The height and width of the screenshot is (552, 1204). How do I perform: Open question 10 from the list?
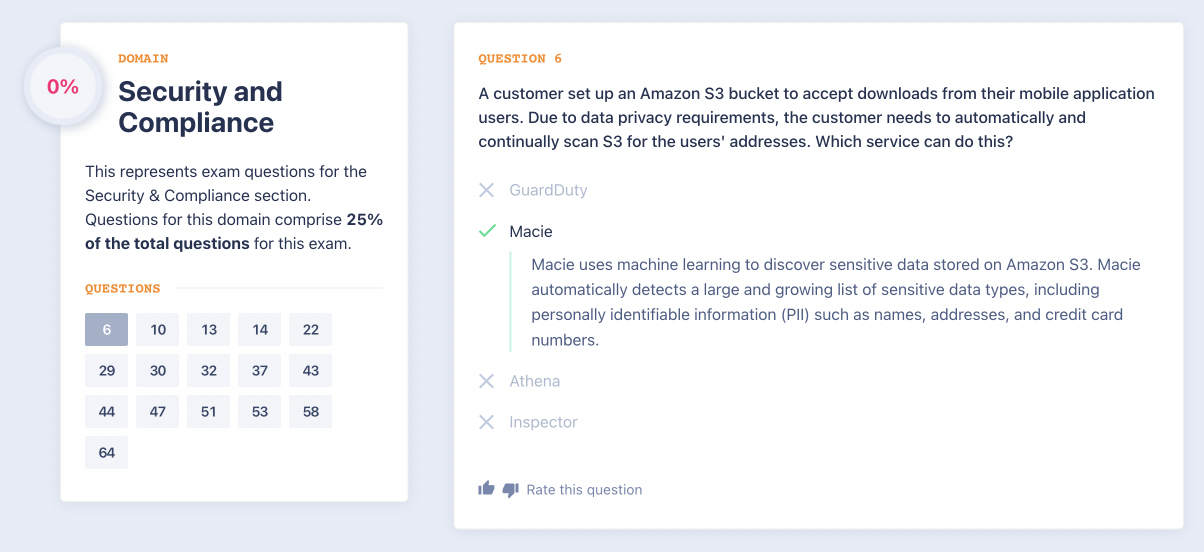[x=158, y=330]
